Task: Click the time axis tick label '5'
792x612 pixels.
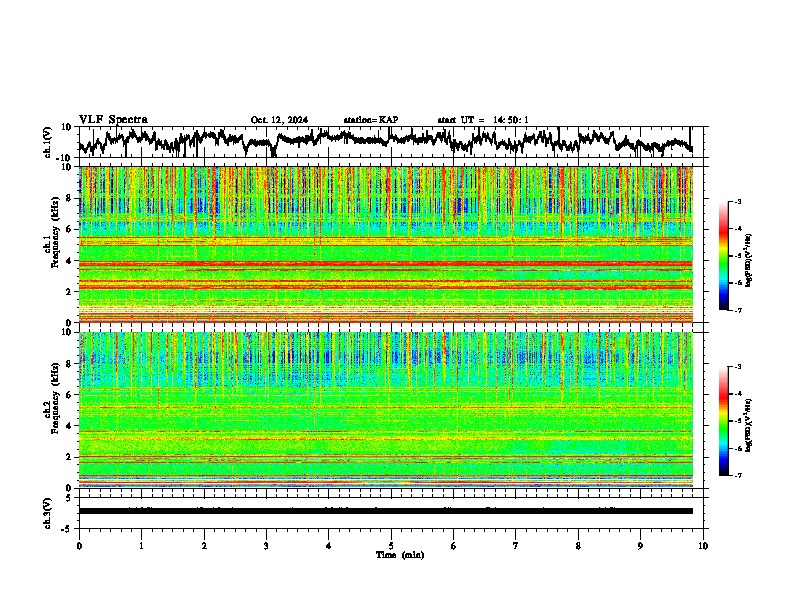Action: [x=391, y=546]
